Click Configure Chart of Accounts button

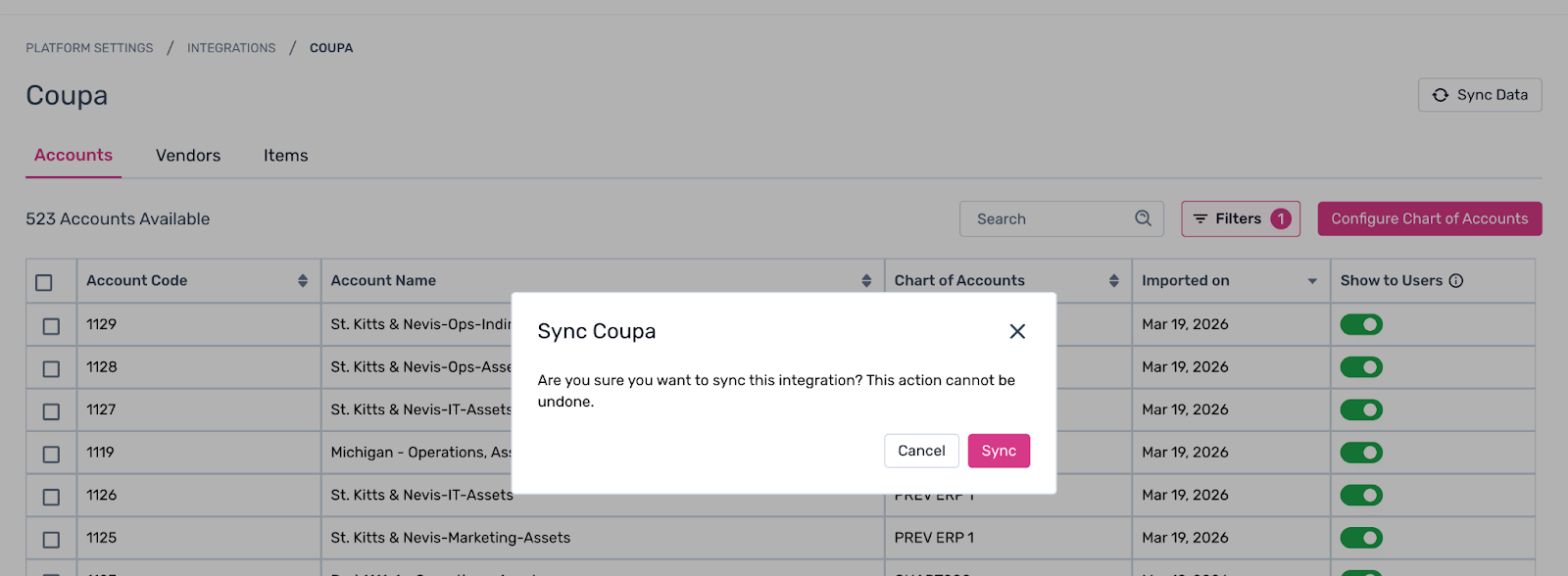pos(1429,219)
